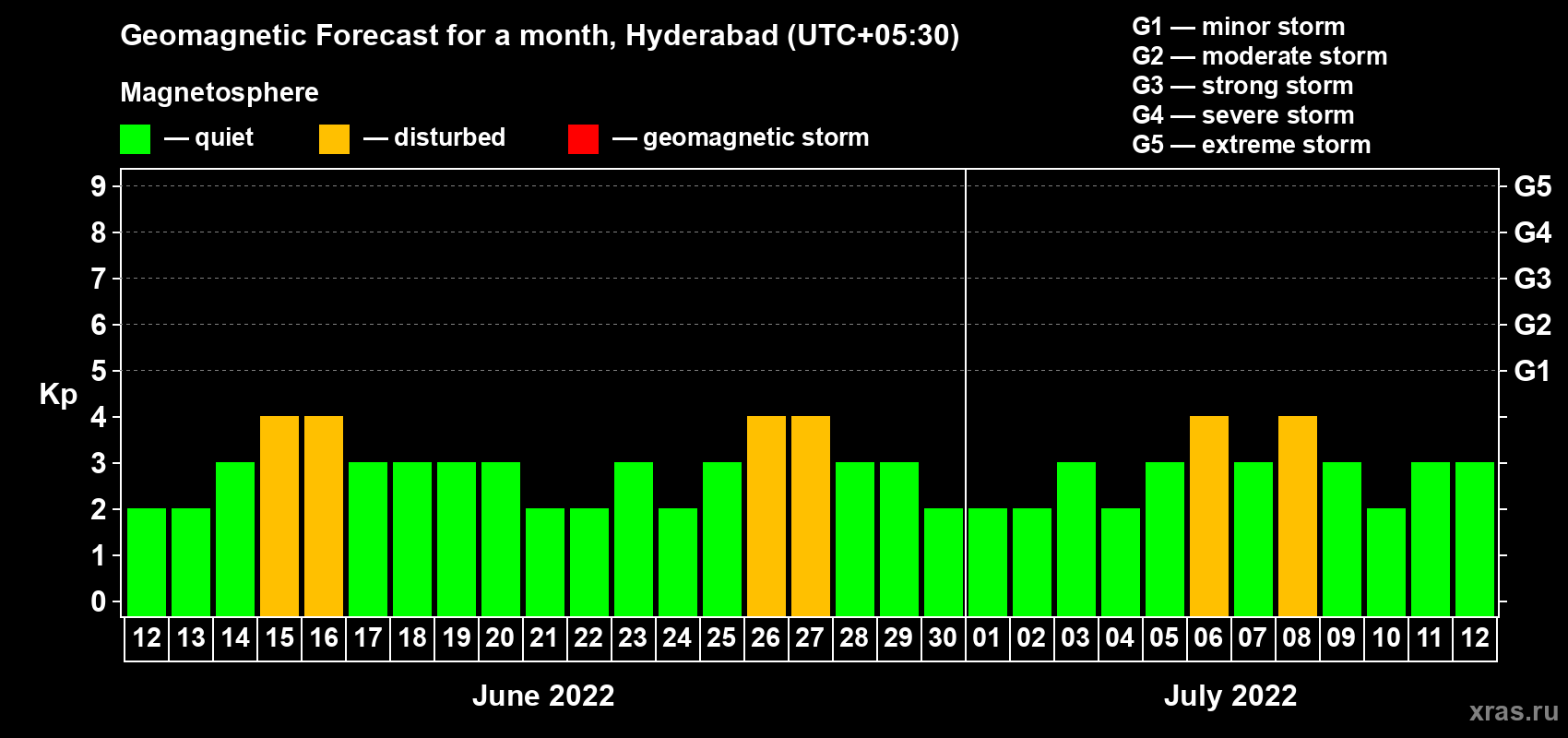Click the '— geomagnetic storm' legend label
The image size is (1568, 738).
pyautogui.click(x=741, y=138)
